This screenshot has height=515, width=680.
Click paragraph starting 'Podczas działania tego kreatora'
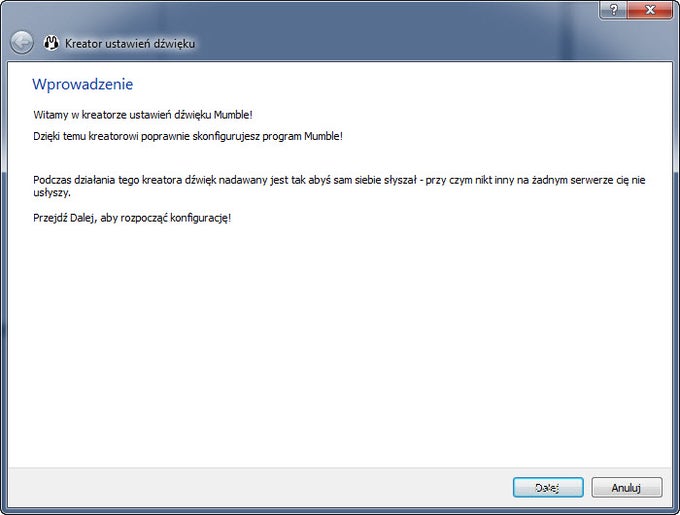click(x=339, y=186)
